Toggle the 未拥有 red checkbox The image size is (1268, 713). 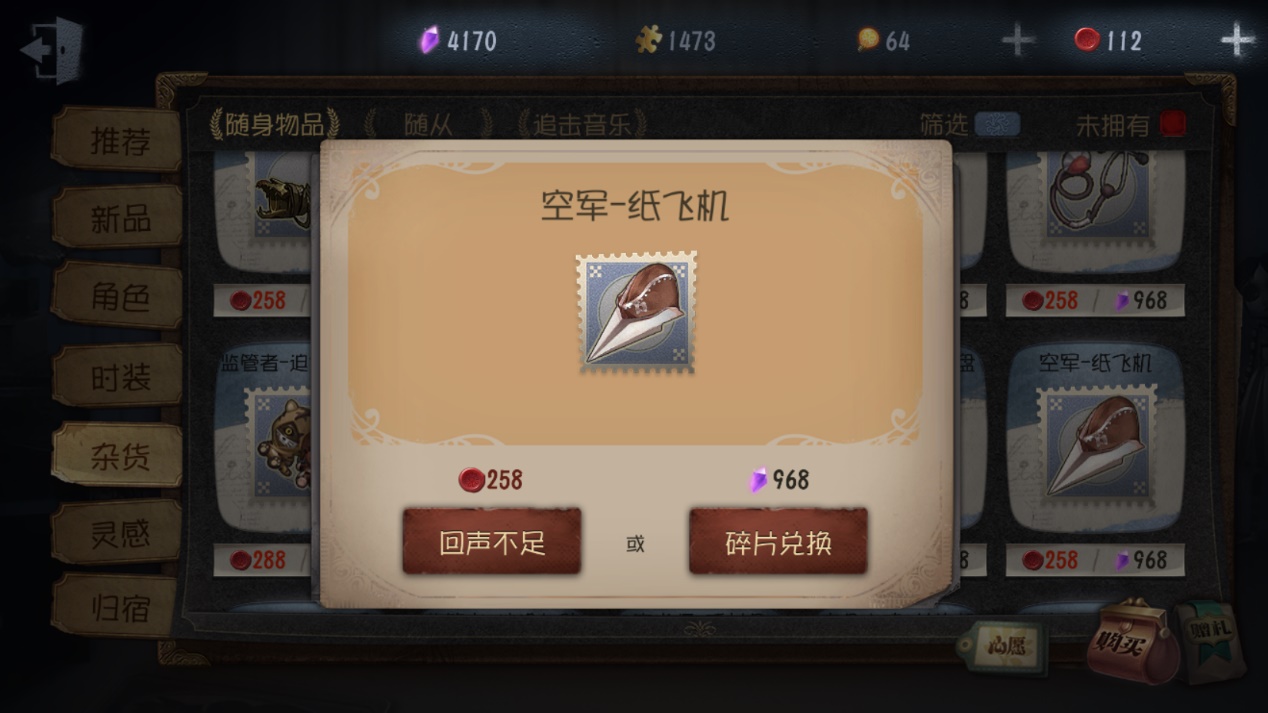click(x=1173, y=124)
